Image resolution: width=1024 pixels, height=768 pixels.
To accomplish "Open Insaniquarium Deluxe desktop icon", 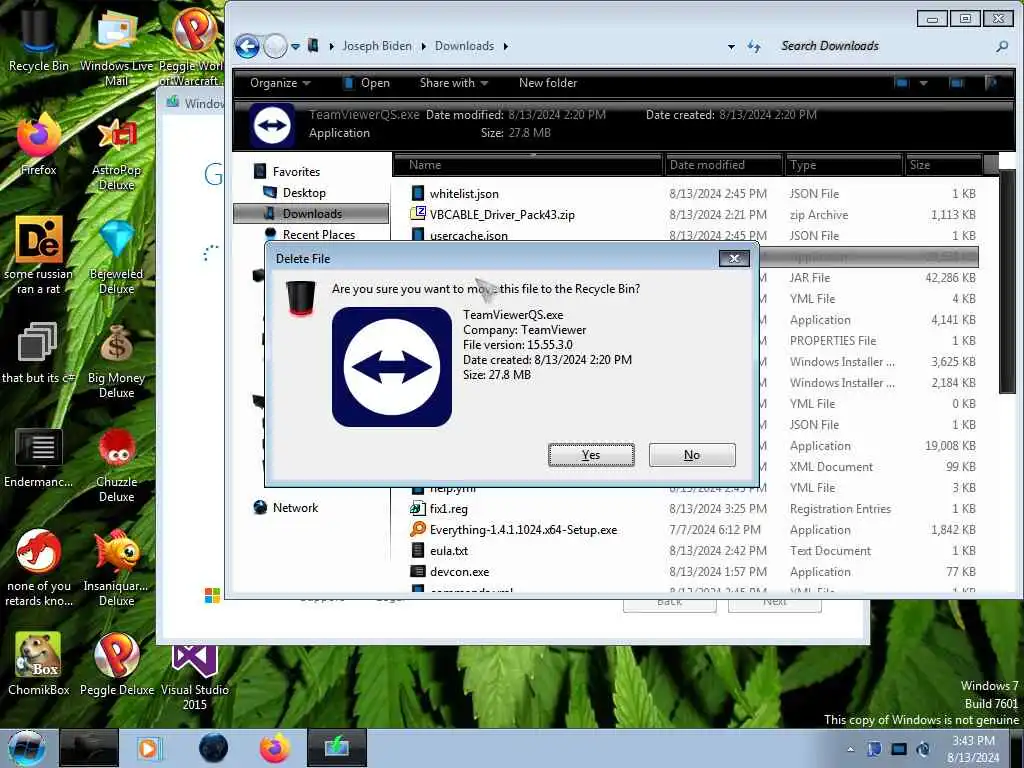I will tap(116, 568).
